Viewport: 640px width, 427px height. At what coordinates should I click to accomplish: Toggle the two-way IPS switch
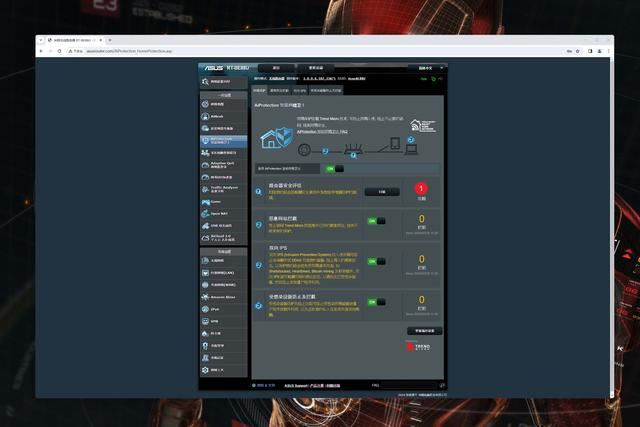pos(376,261)
